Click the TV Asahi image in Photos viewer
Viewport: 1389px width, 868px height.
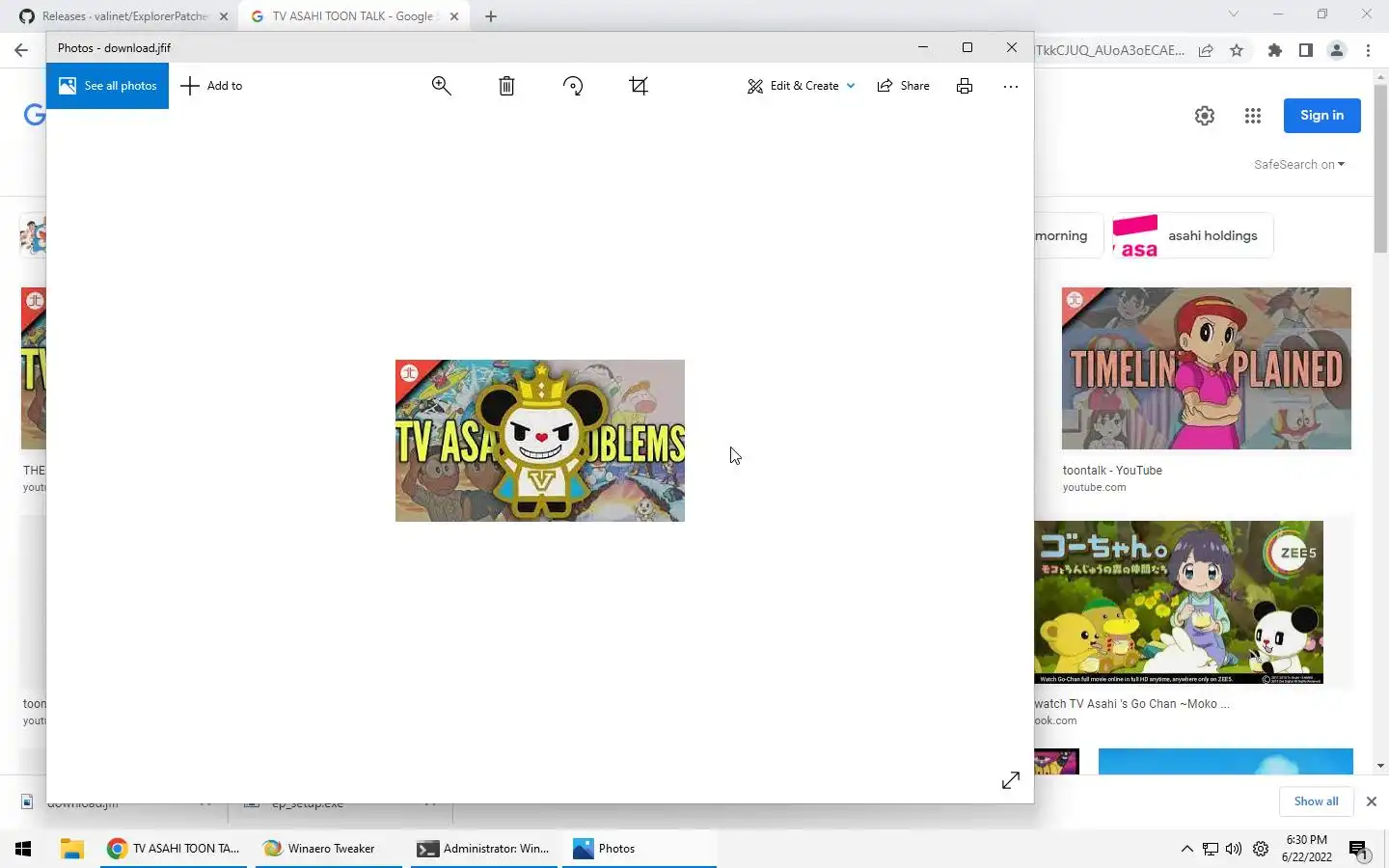540,441
